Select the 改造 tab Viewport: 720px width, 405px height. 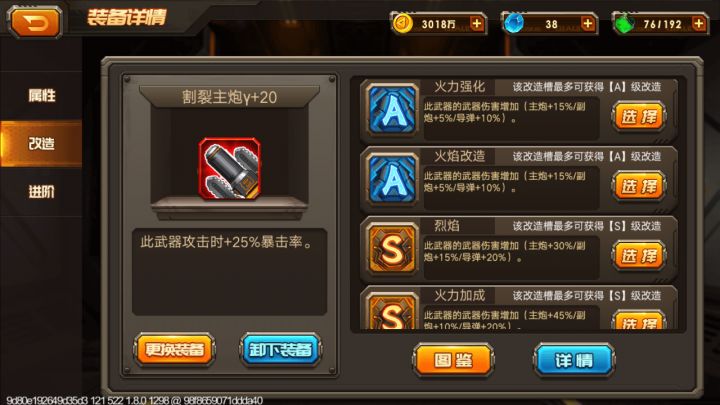tap(41, 143)
